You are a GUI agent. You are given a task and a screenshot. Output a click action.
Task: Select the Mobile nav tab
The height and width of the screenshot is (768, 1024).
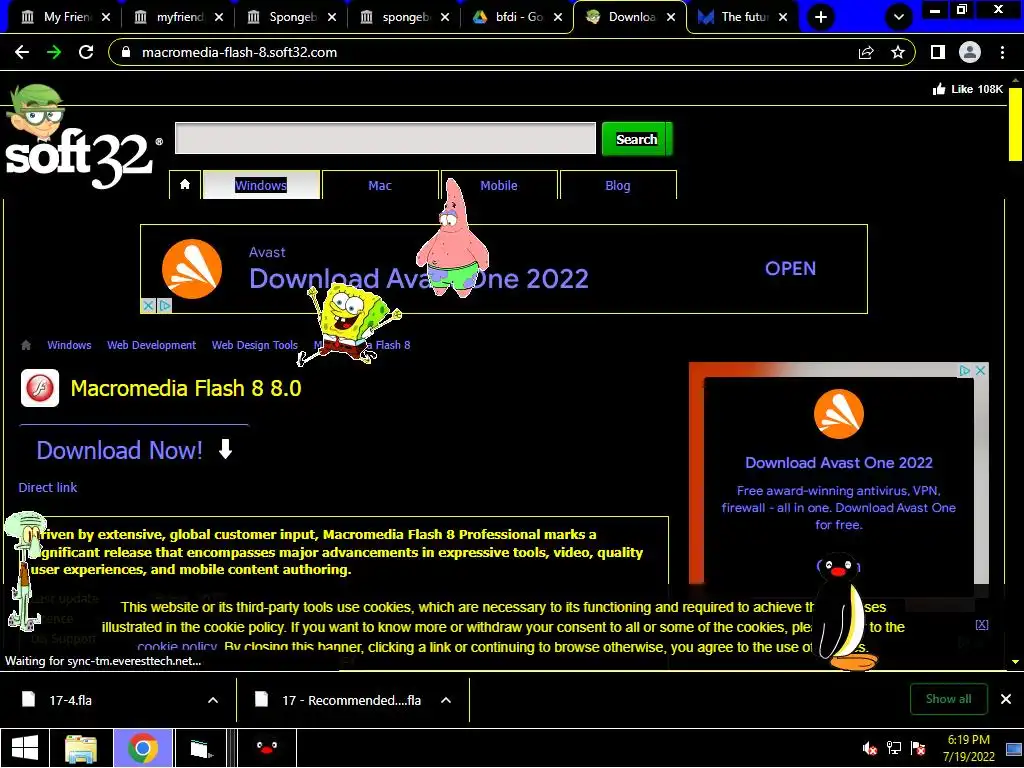click(499, 185)
